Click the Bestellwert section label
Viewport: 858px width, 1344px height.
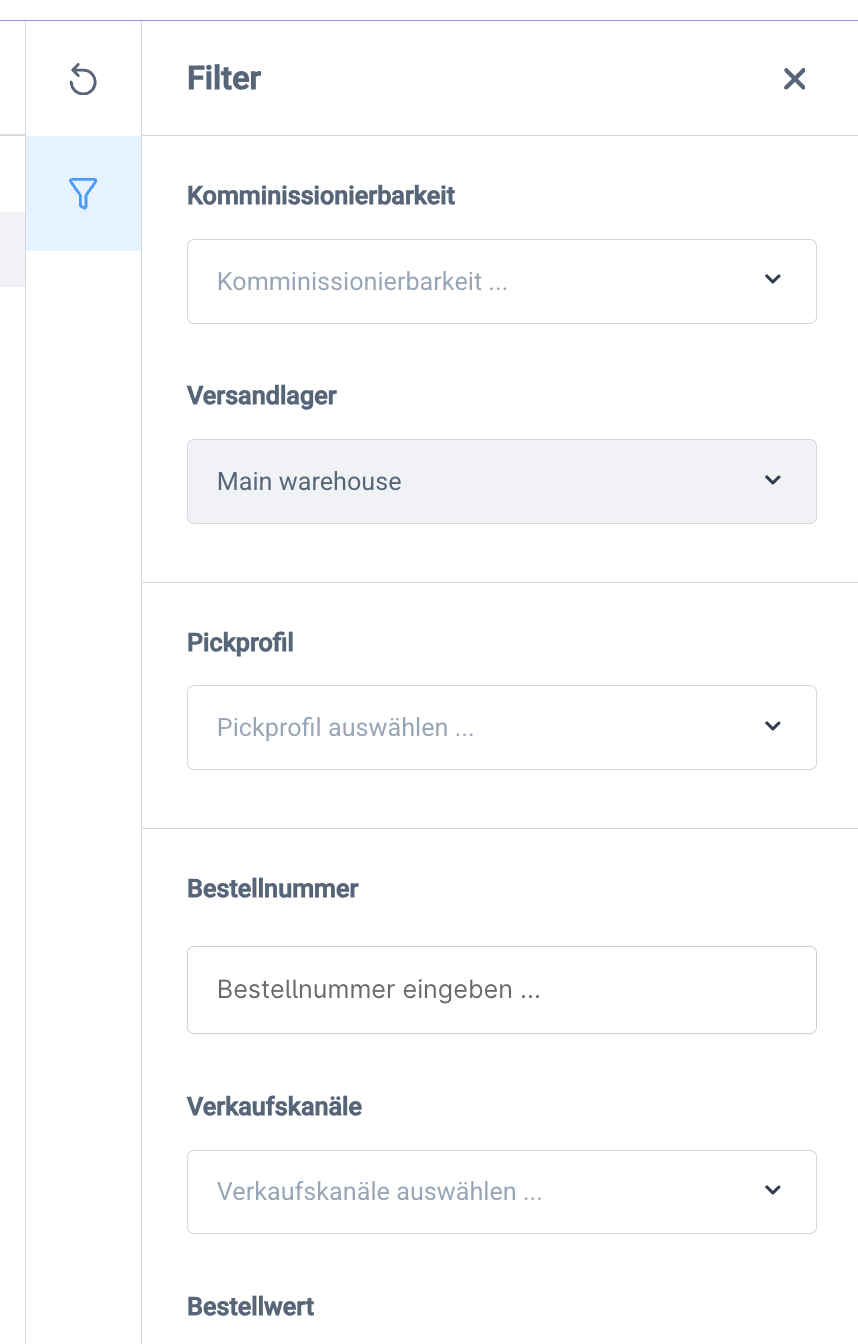click(x=250, y=1306)
